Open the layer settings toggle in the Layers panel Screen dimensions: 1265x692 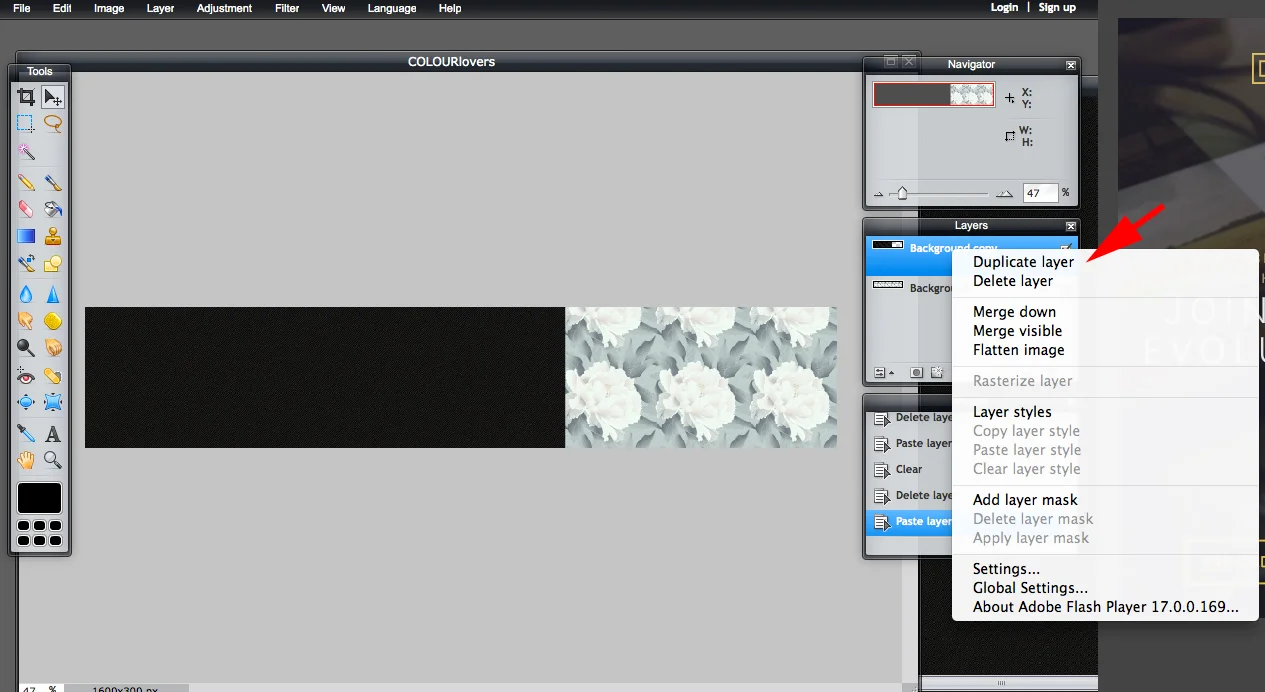click(884, 372)
